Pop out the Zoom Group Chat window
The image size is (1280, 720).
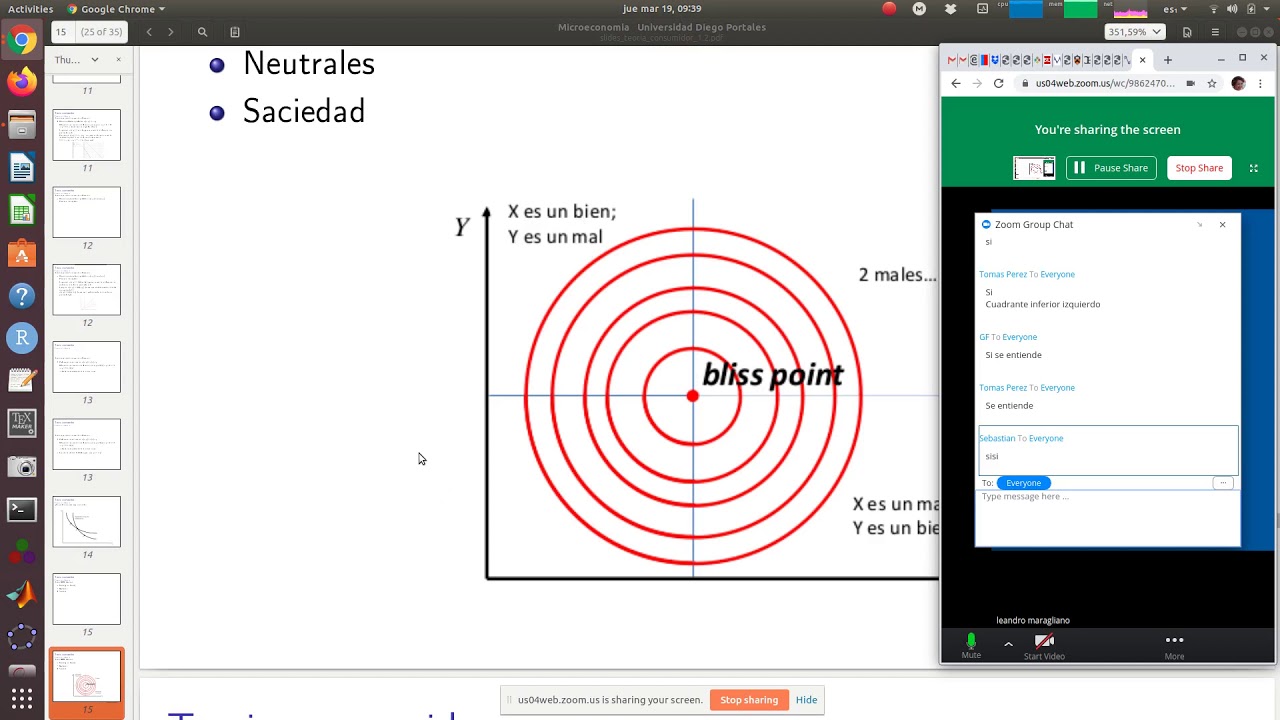1199,224
